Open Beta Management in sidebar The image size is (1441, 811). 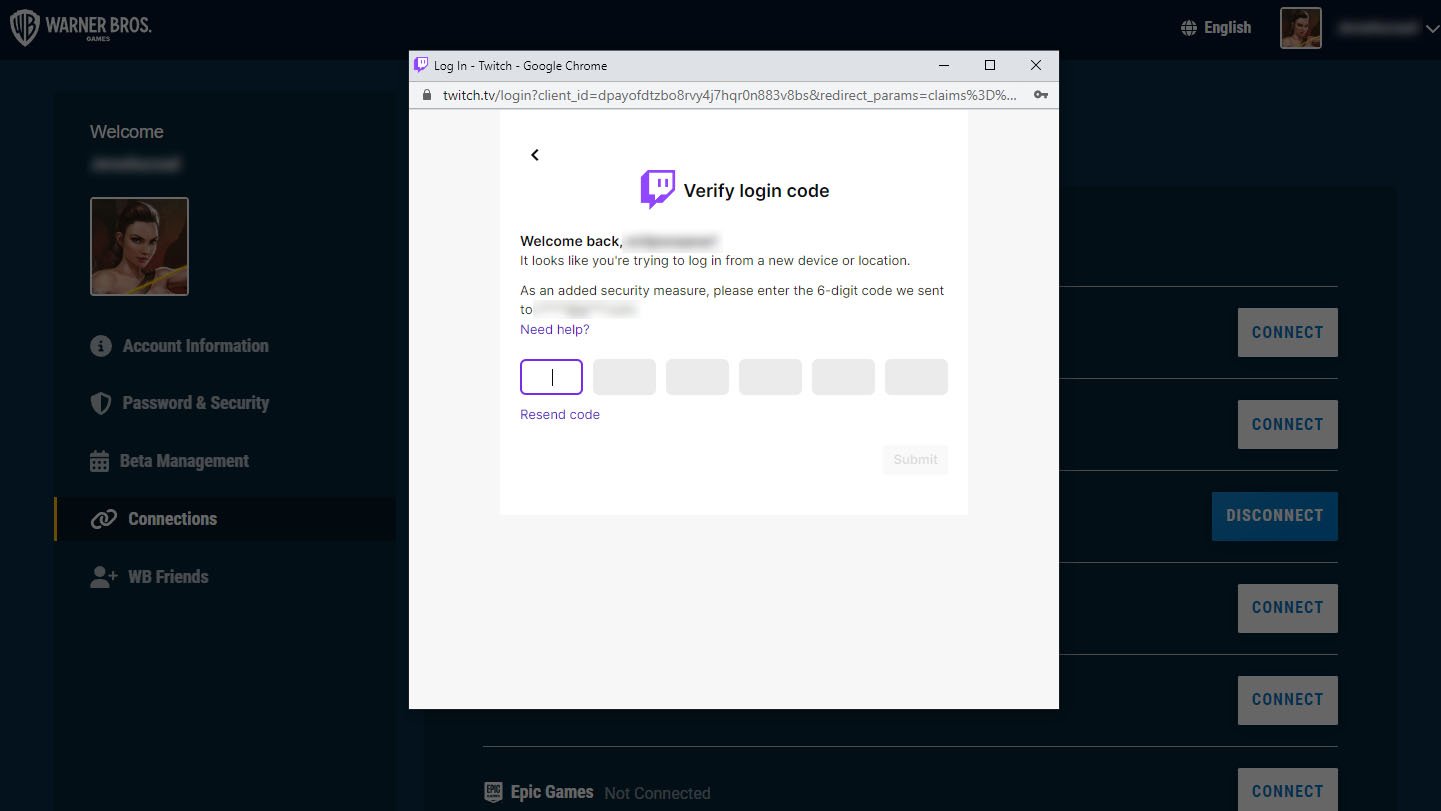[x=185, y=461]
